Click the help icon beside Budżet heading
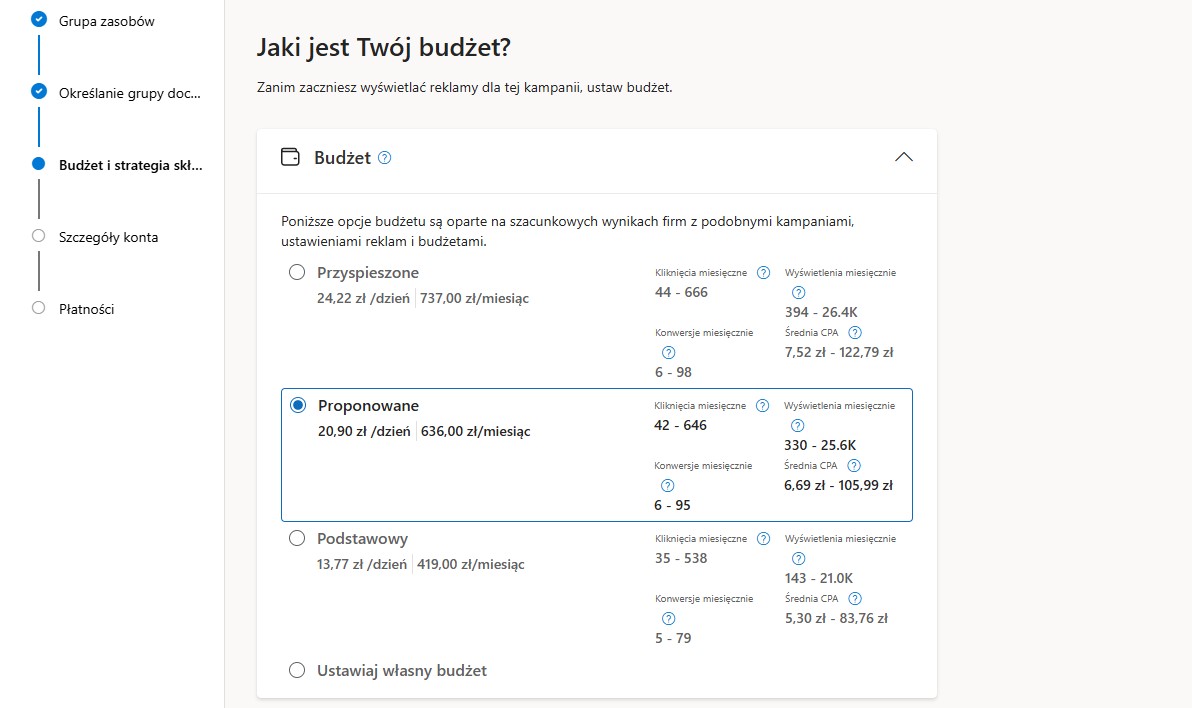The height and width of the screenshot is (708, 1192). point(385,157)
